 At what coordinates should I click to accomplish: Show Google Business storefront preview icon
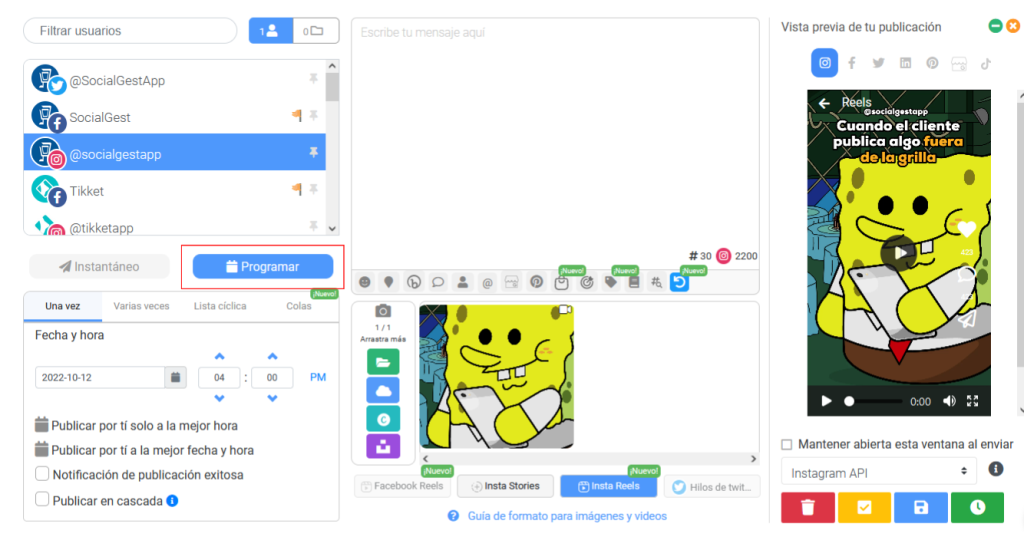pyautogui.click(x=959, y=64)
